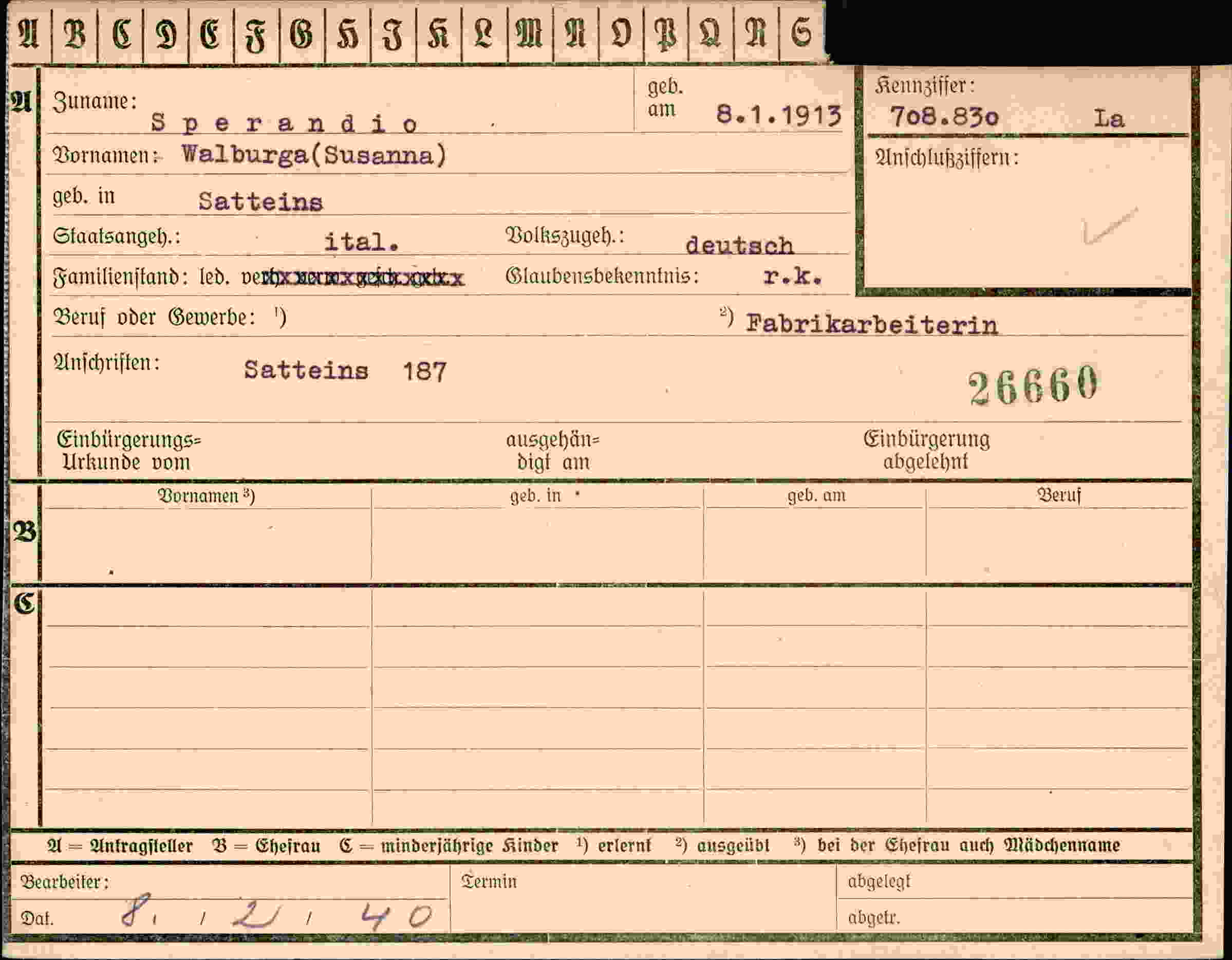The image size is (1232, 960).
Task: Select the birth date "8.1.1913"
Action: point(779,116)
